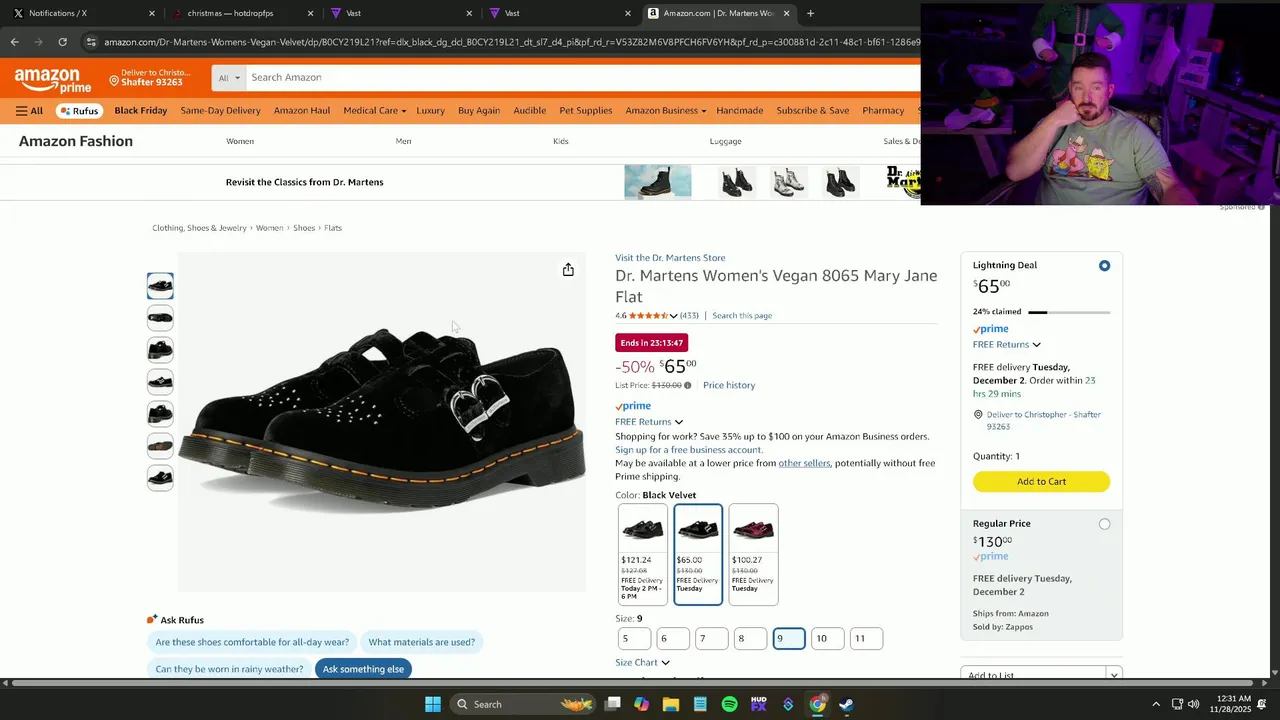
Task: Choose size 7
Action: [x=711, y=638]
